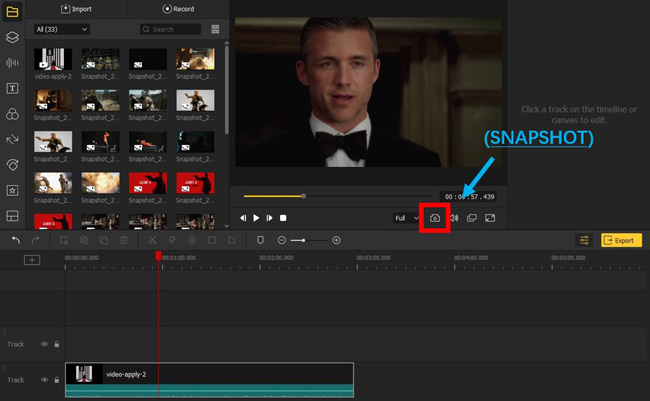
Task: Click the Paste icon in timeline toolbar
Action: click(x=104, y=240)
